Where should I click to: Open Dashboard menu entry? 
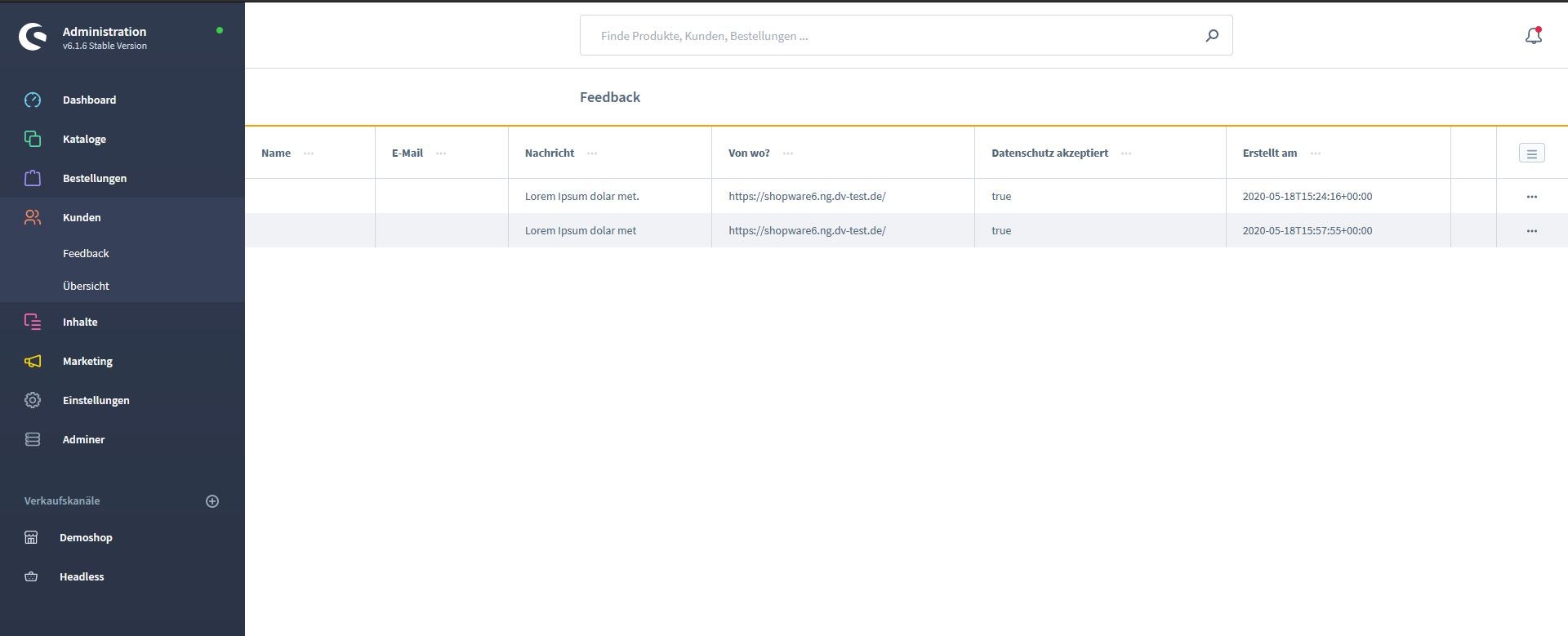pyautogui.click(x=89, y=100)
